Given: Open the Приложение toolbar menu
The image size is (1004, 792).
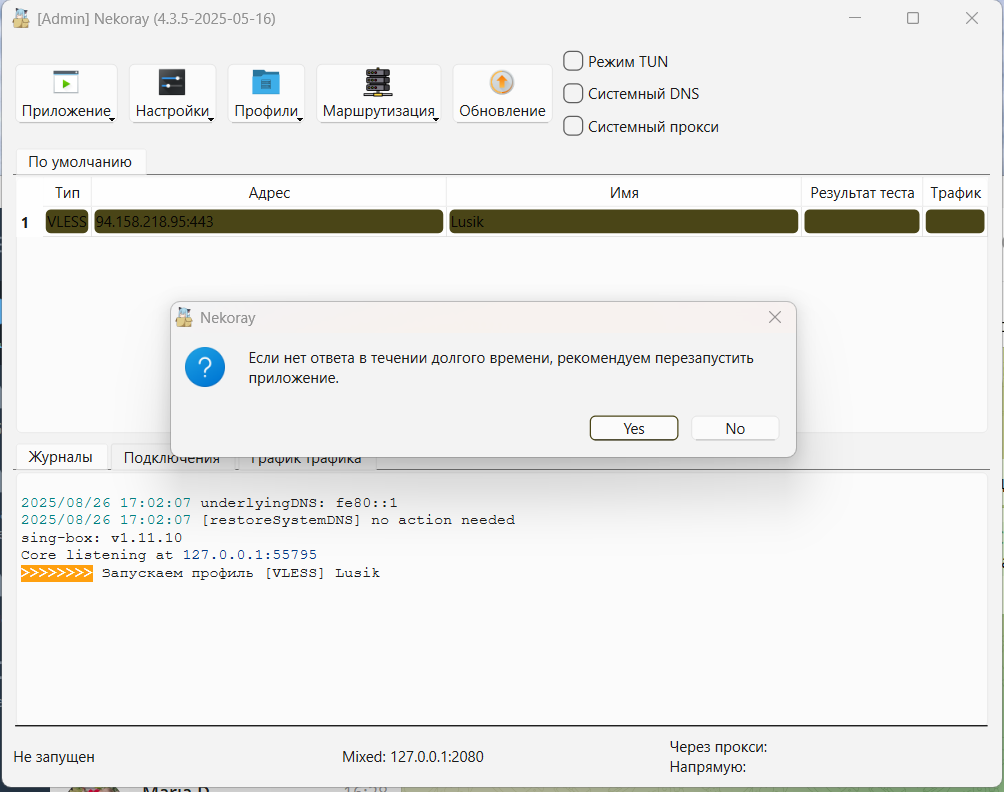Looking at the screenshot, I should click(67, 93).
